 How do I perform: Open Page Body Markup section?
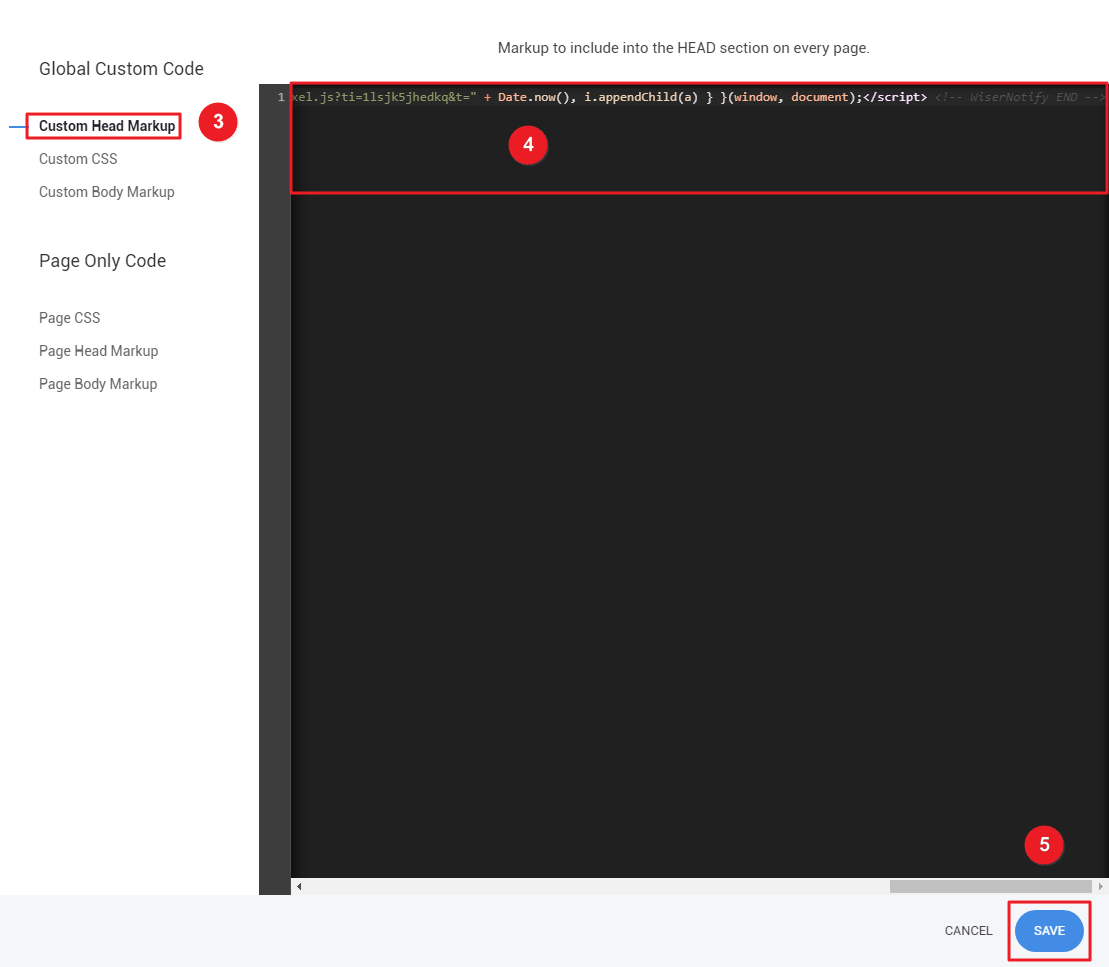(x=98, y=384)
